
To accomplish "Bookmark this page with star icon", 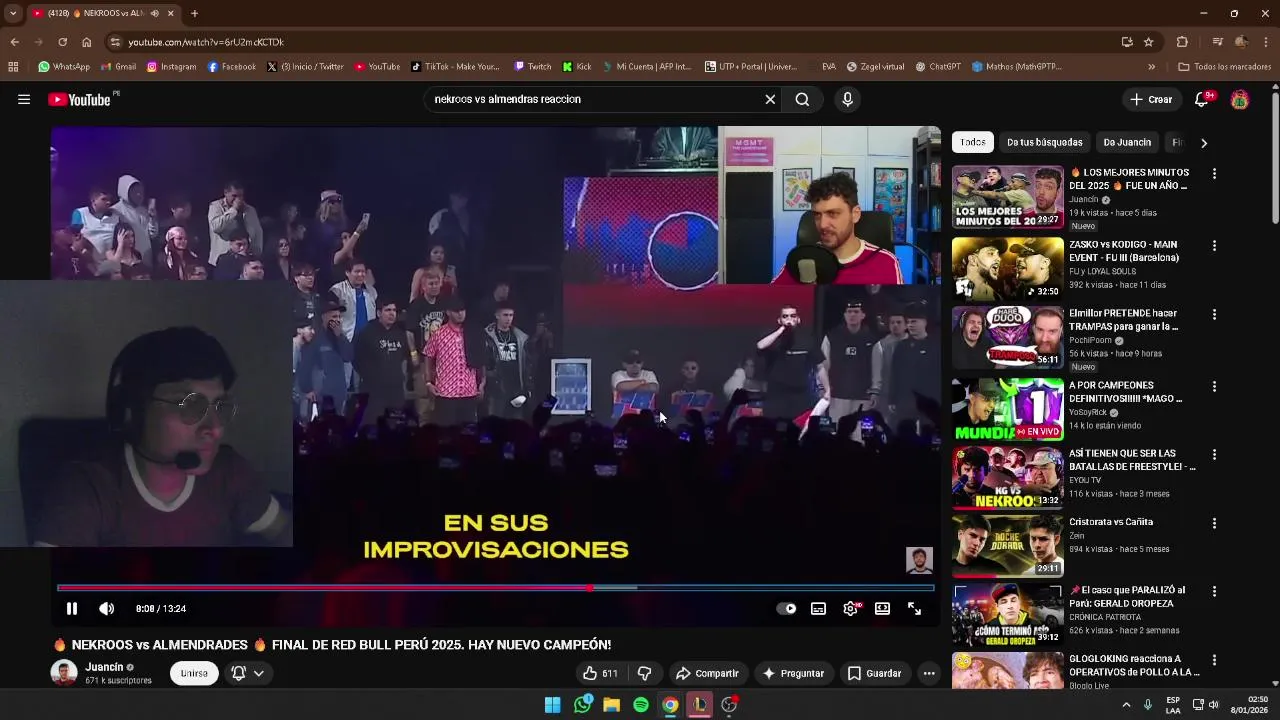I will [x=1149, y=42].
